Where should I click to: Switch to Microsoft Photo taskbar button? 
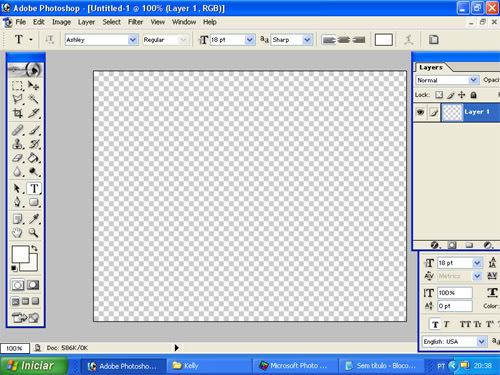click(295, 366)
